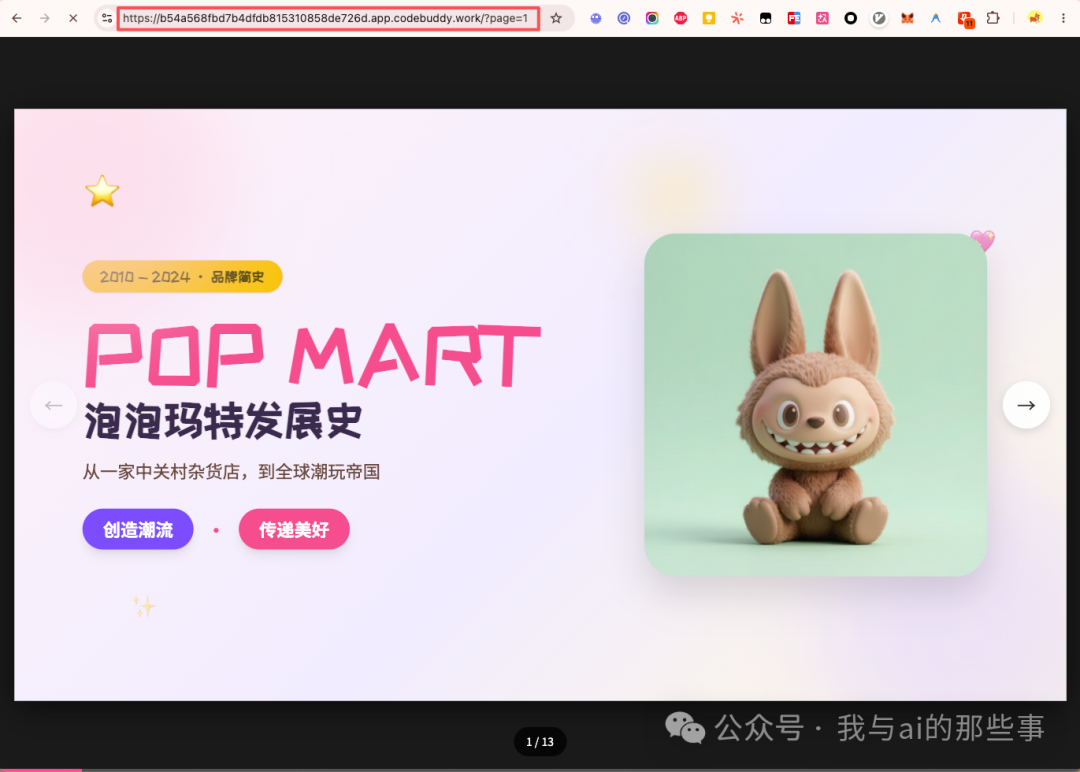This screenshot has width=1080, height=772.
Task: Click the pink slide progress bar
Action: tap(41, 770)
